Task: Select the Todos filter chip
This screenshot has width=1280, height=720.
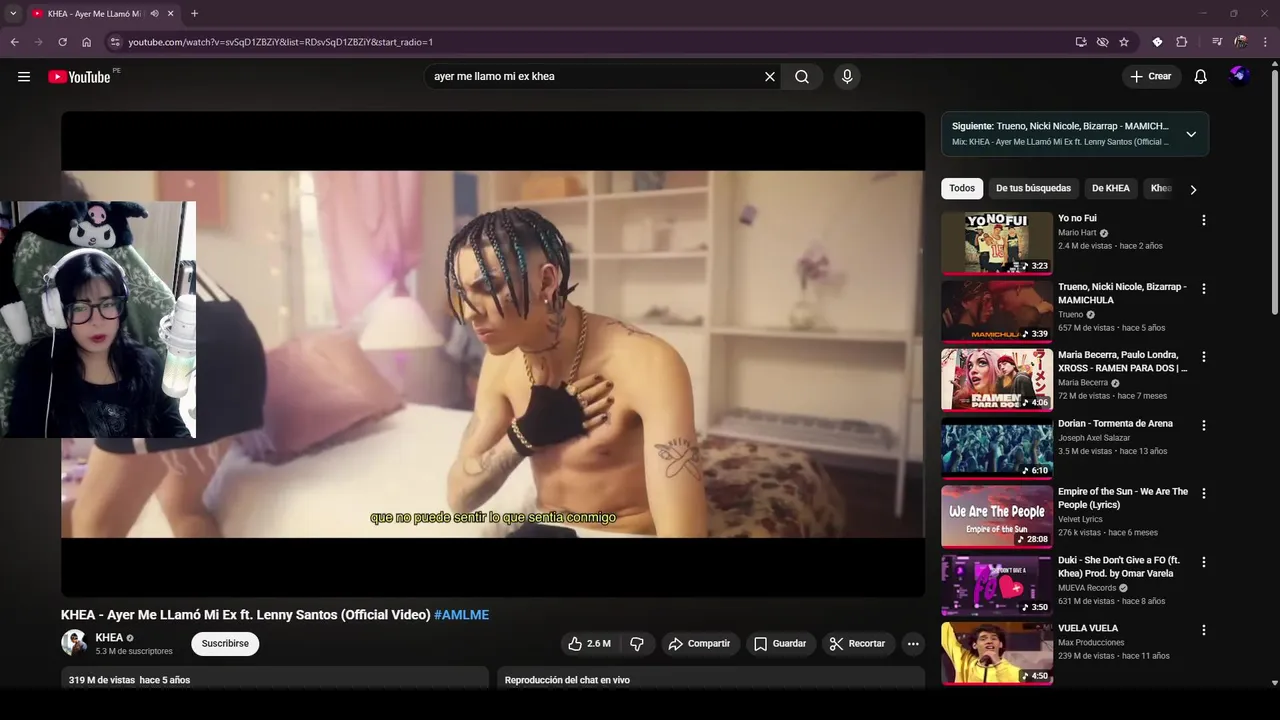Action: click(x=962, y=188)
